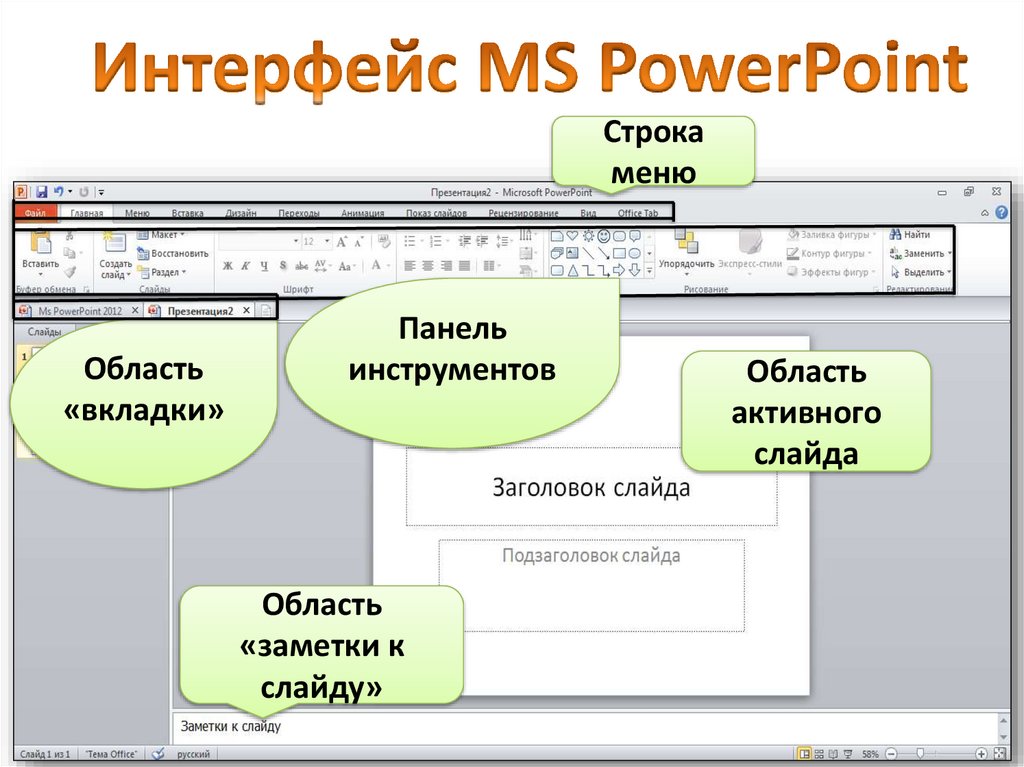Viewport: 1024px width, 767px height.
Task: Click the increase indent icon
Action: click(x=482, y=241)
